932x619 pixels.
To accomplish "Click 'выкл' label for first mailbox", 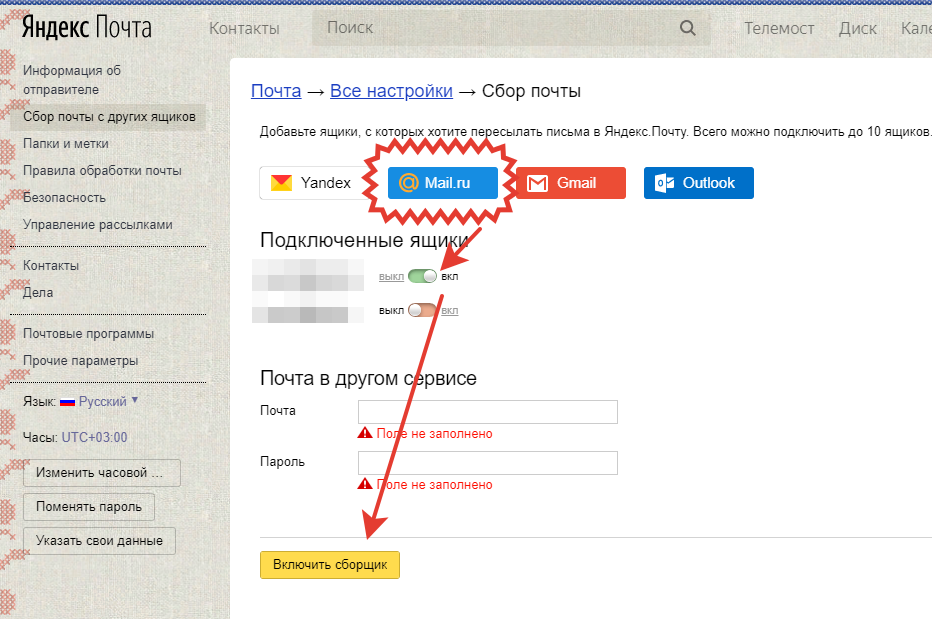I will point(391,277).
